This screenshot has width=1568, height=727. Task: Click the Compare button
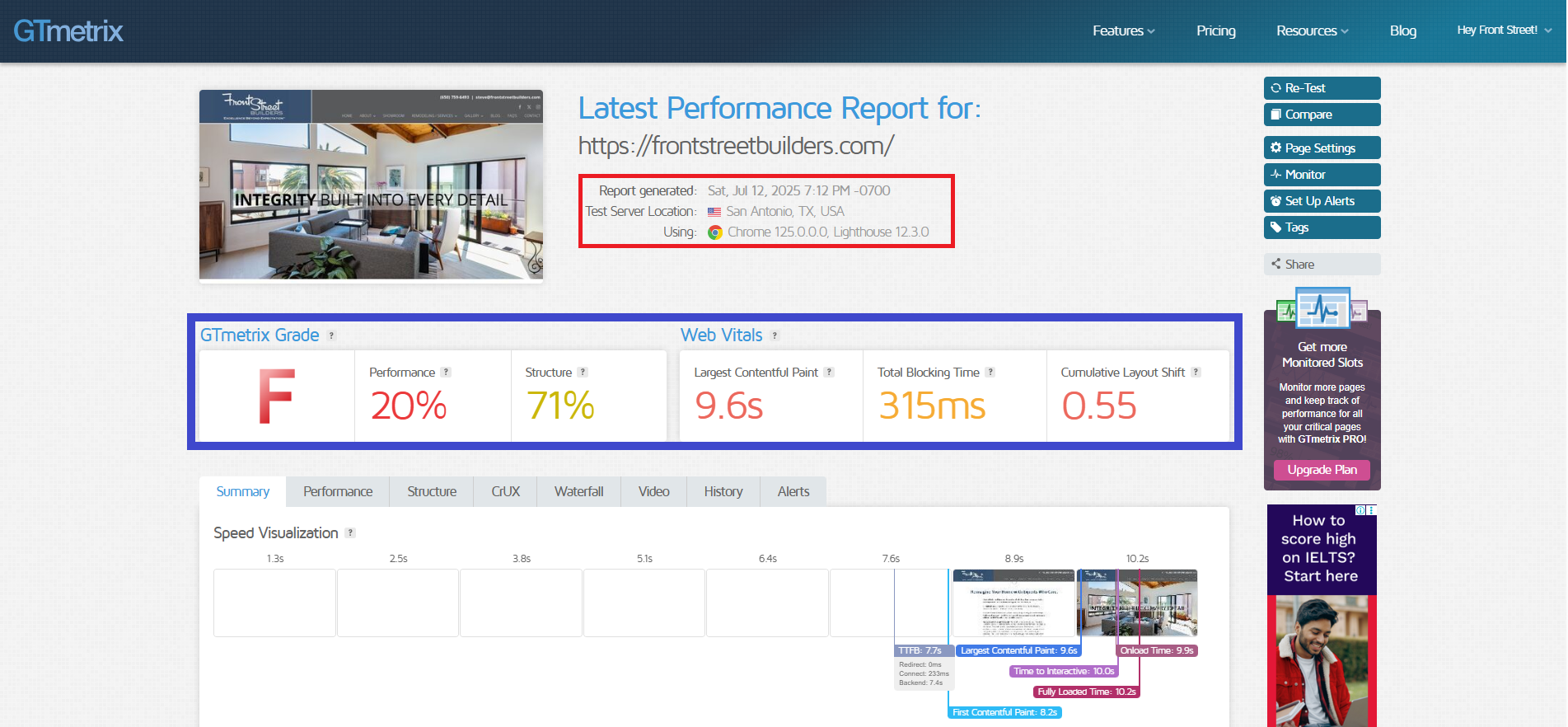tap(1322, 115)
